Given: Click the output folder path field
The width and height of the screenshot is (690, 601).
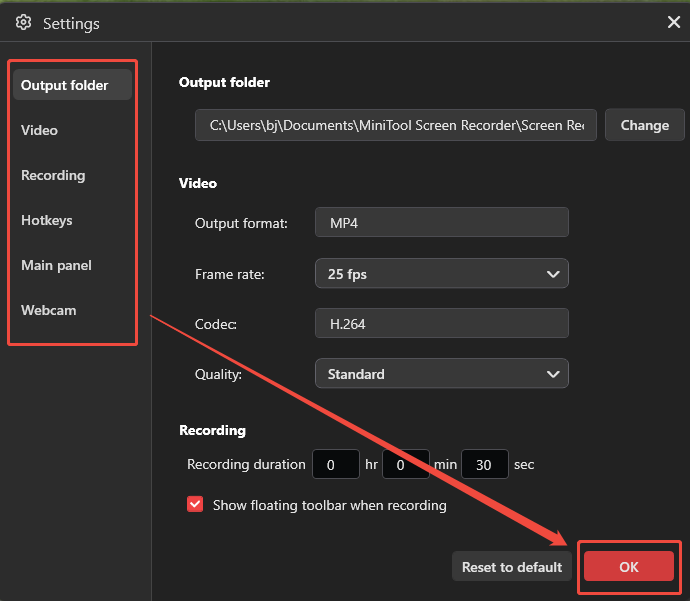Looking at the screenshot, I should tap(396, 125).
